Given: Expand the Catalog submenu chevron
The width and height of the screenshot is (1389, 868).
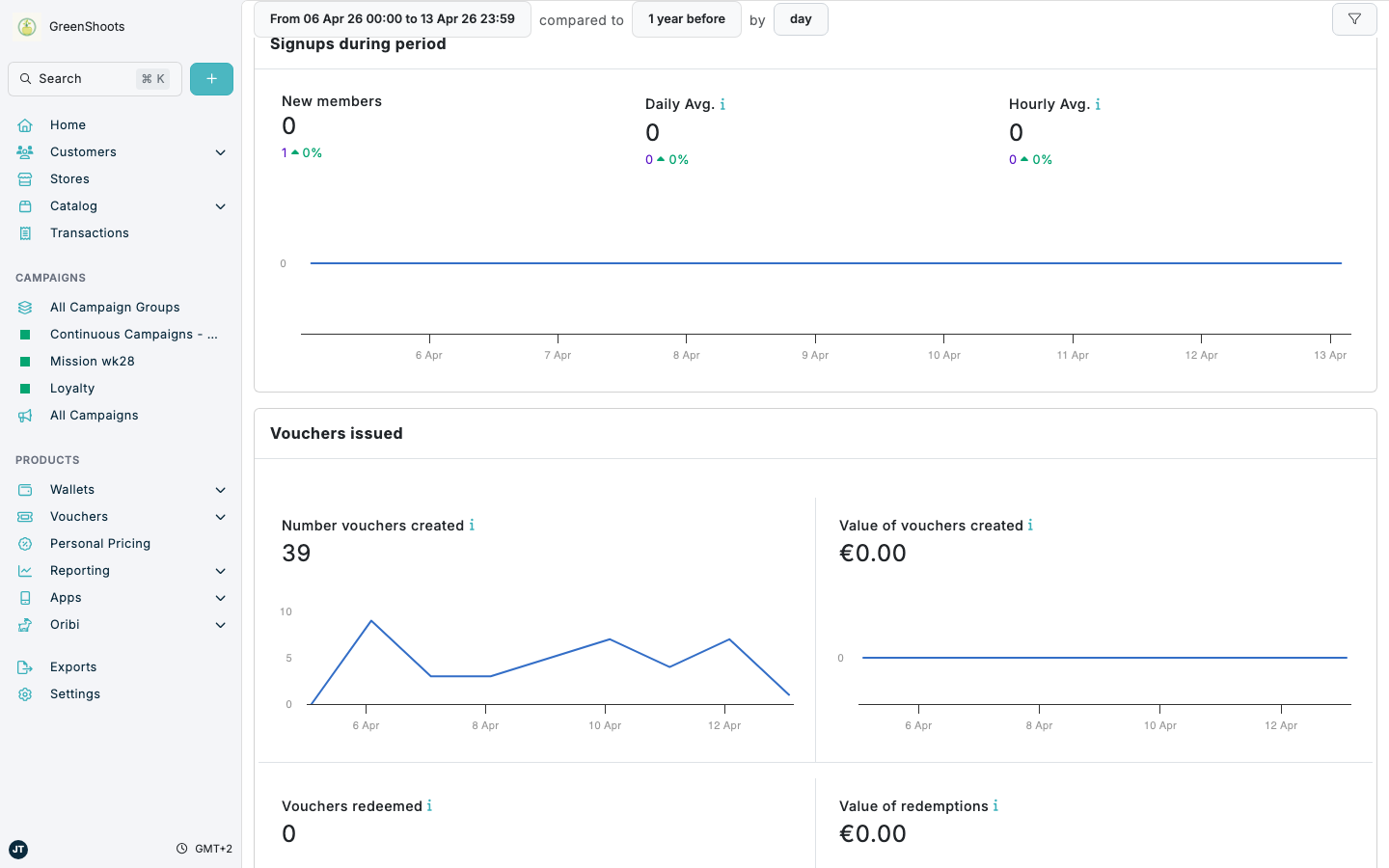Looking at the screenshot, I should click(220, 206).
